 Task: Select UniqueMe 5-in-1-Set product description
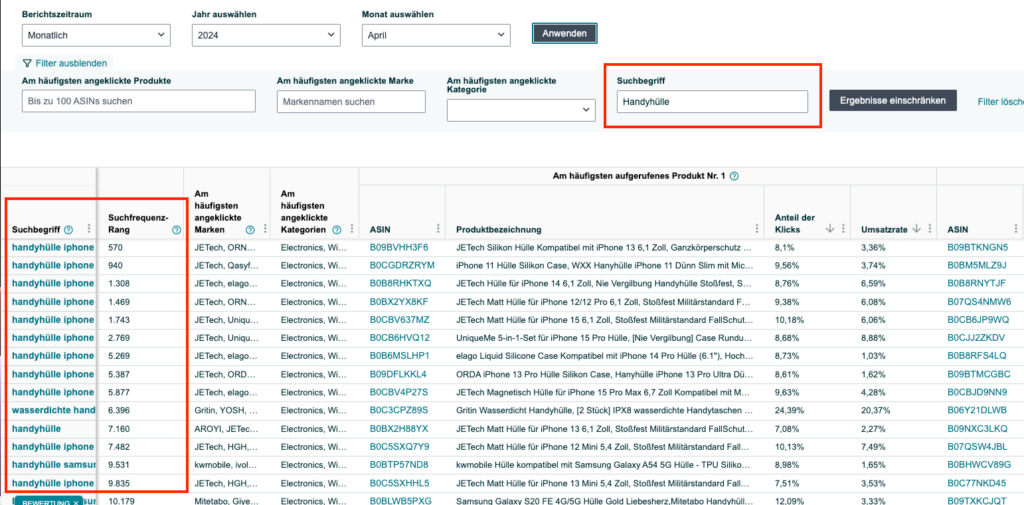pos(604,338)
